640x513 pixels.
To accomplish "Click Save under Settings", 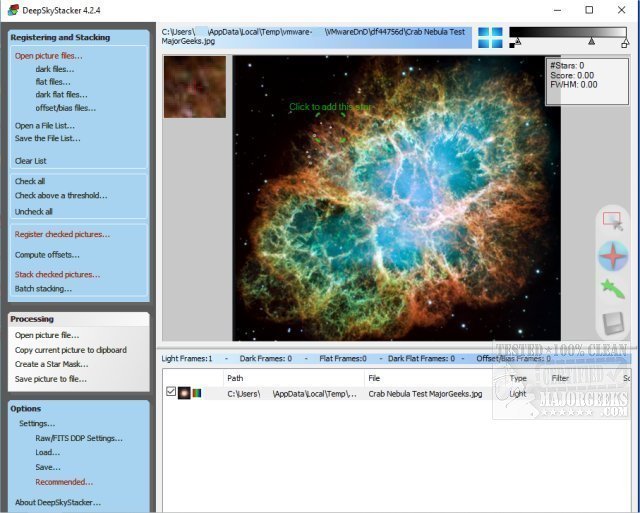I will (x=48, y=467).
